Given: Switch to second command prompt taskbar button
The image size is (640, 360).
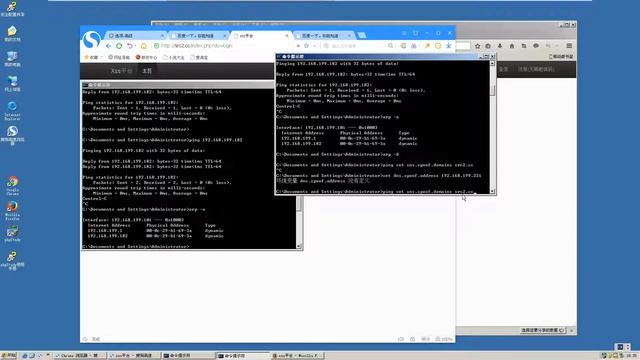Looking at the screenshot, I should tap(242, 356).
